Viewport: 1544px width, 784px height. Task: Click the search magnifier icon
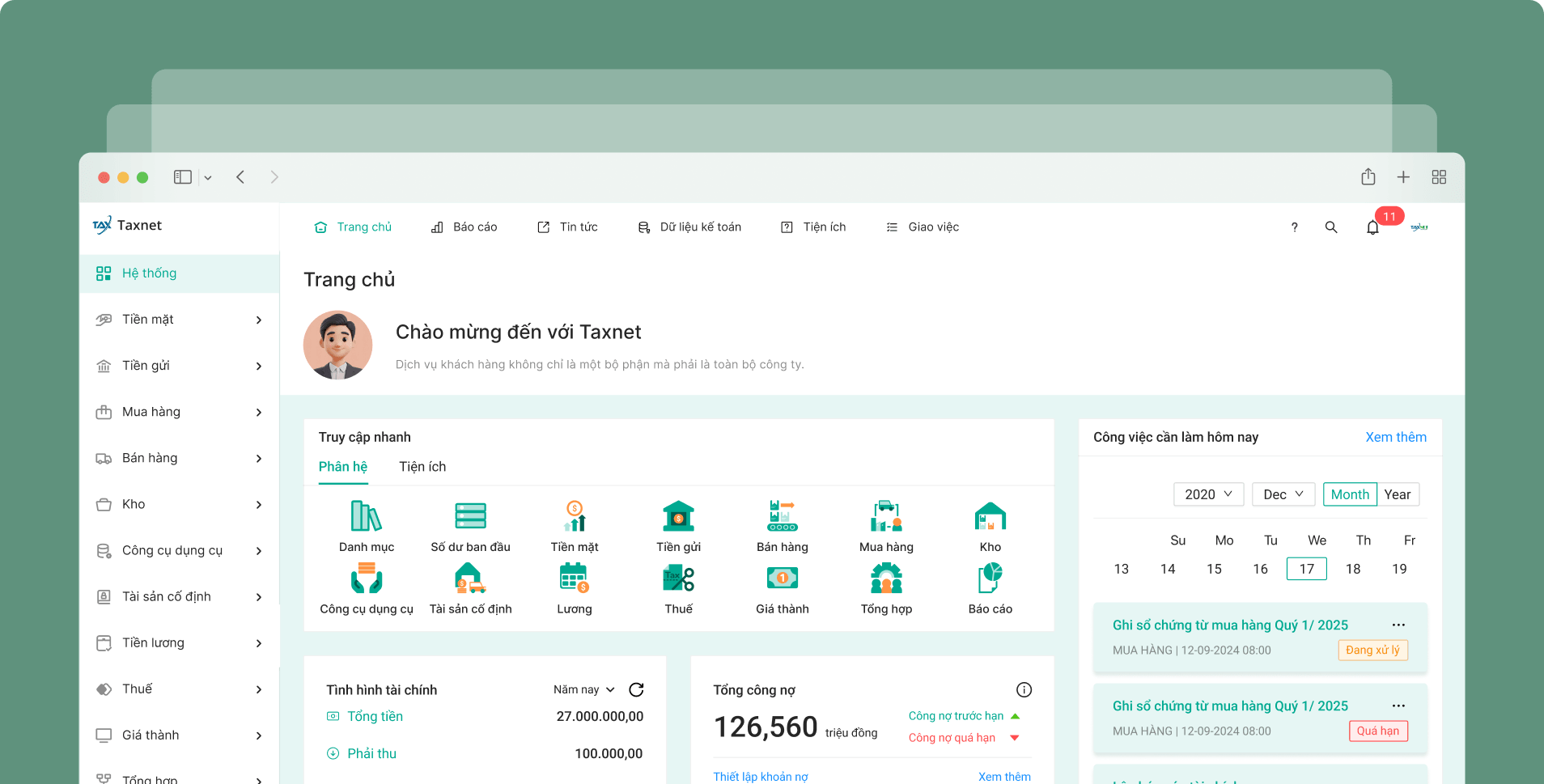[x=1331, y=227]
